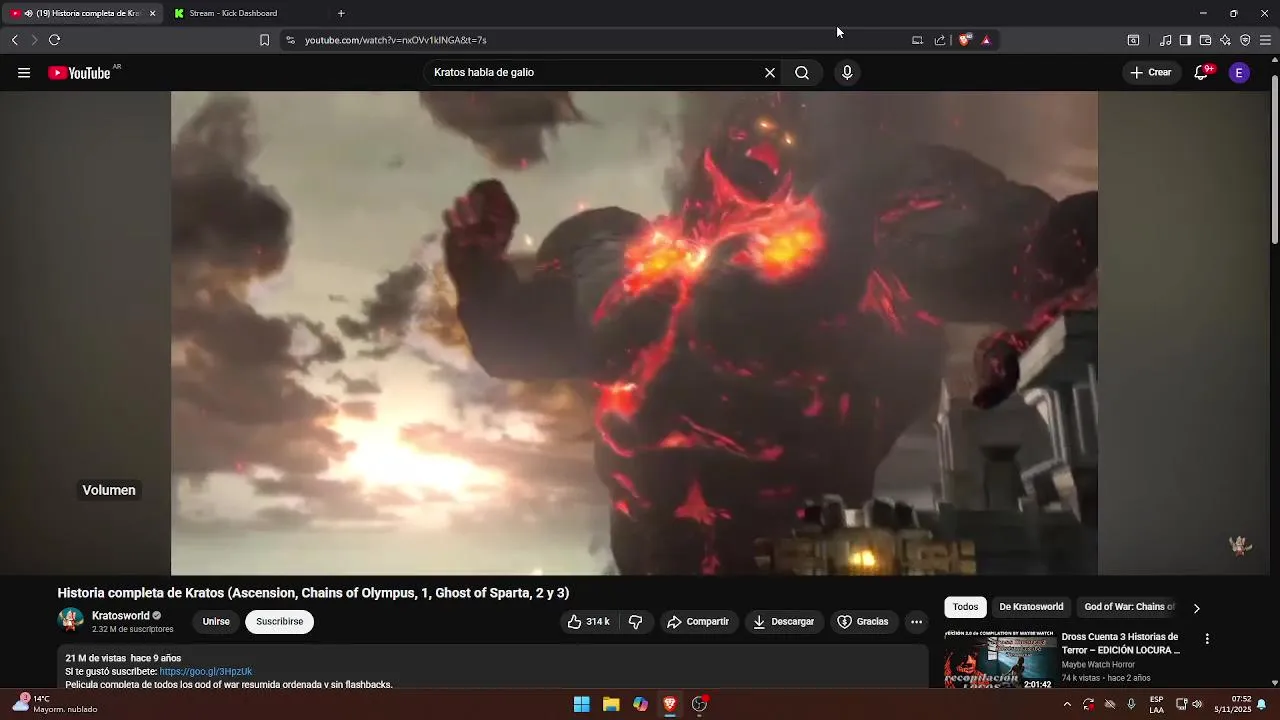Viewport: 1280px width, 720px height.
Task: Run search with magnifier button
Action: 802,73
